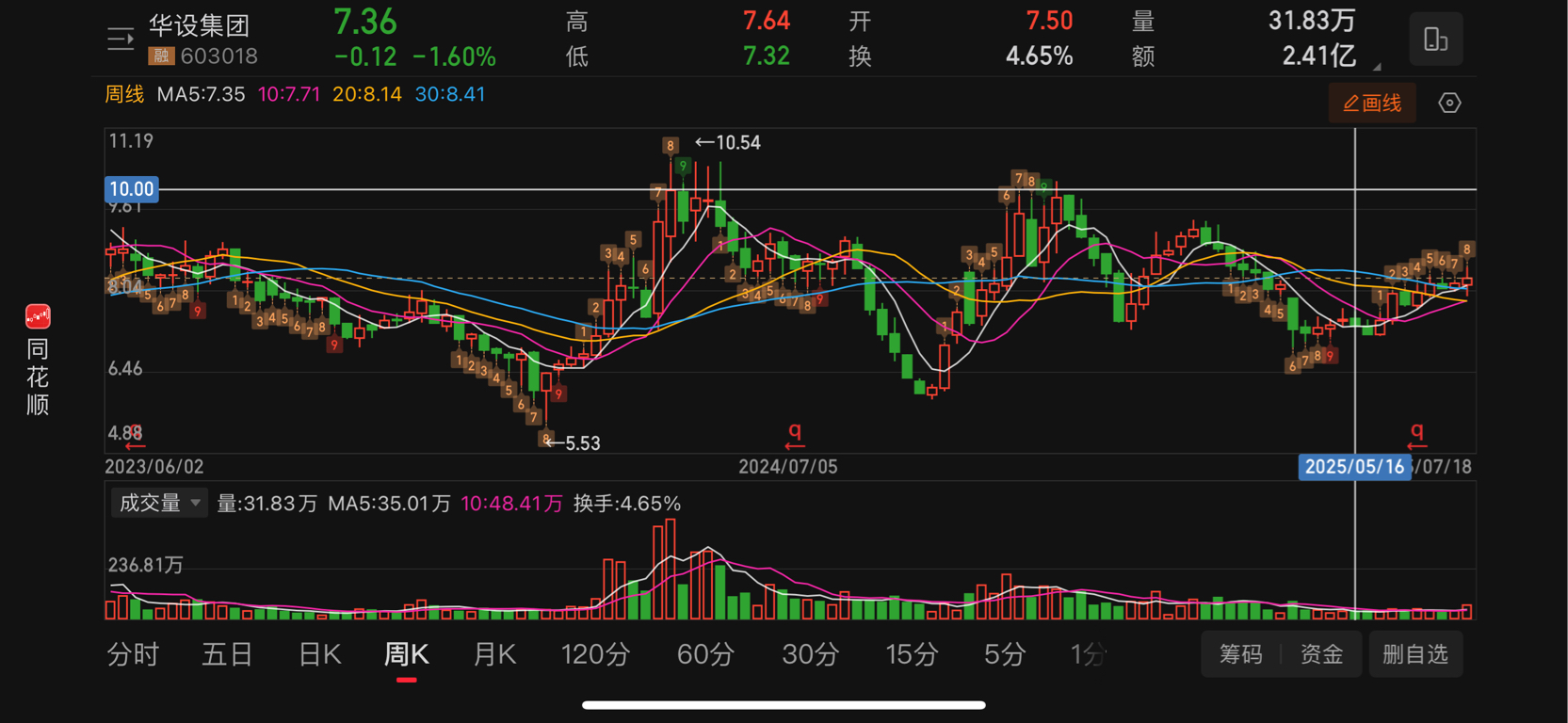Tap the red q marker near 2024/07/05
Image resolution: width=1568 pixels, height=723 pixels.
(x=795, y=435)
